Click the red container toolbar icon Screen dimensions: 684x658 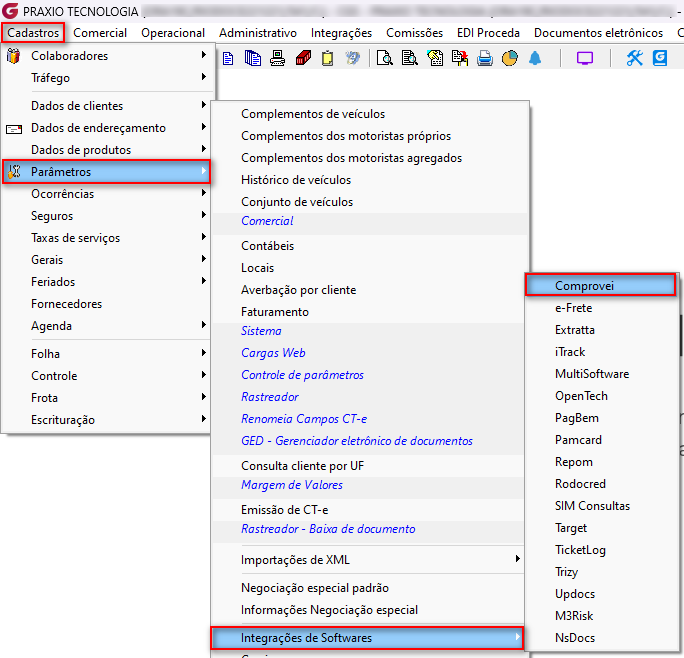[x=303, y=58]
